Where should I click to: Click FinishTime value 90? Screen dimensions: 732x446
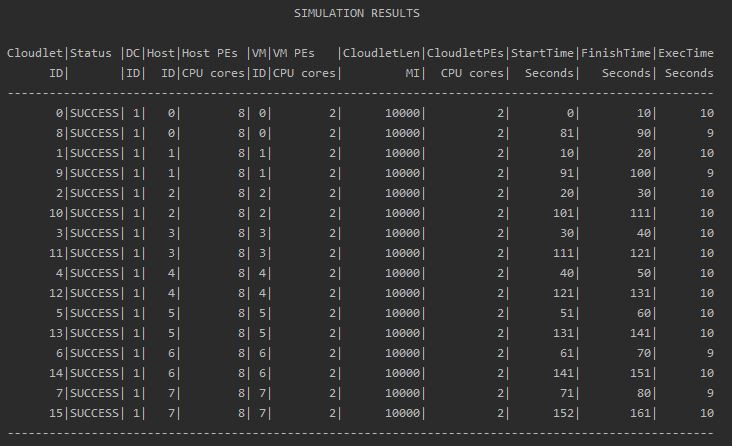644,134
